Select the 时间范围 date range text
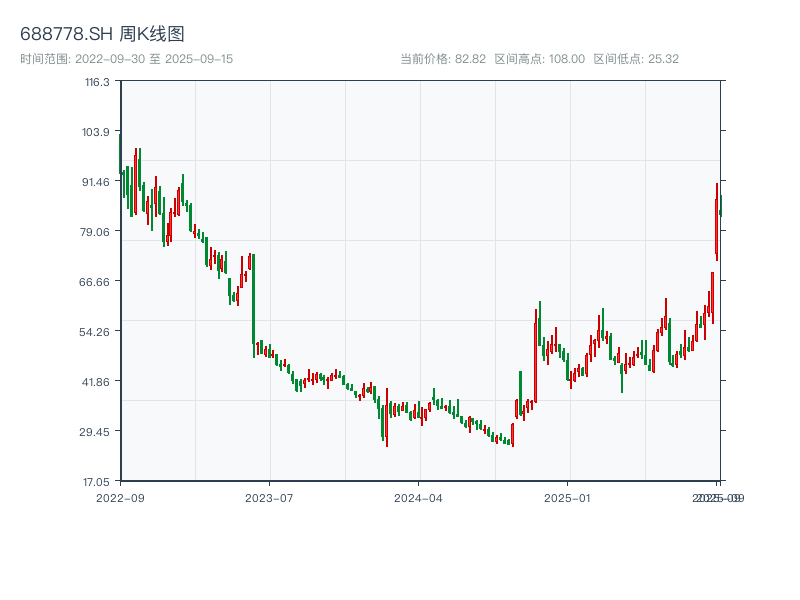 point(126,59)
